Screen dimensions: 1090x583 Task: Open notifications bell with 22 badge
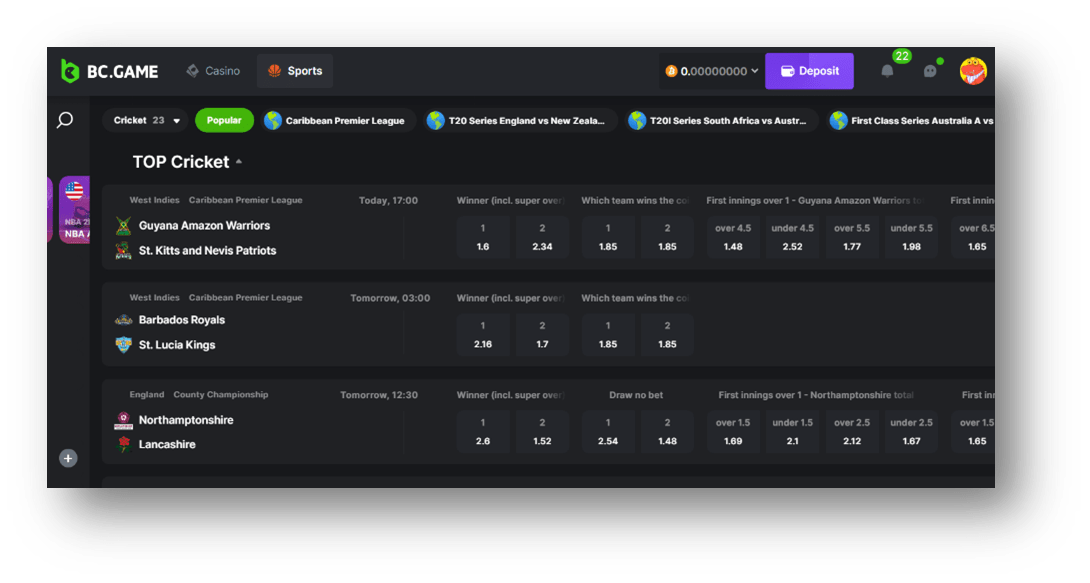pyautogui.click(x=888, y=71)
